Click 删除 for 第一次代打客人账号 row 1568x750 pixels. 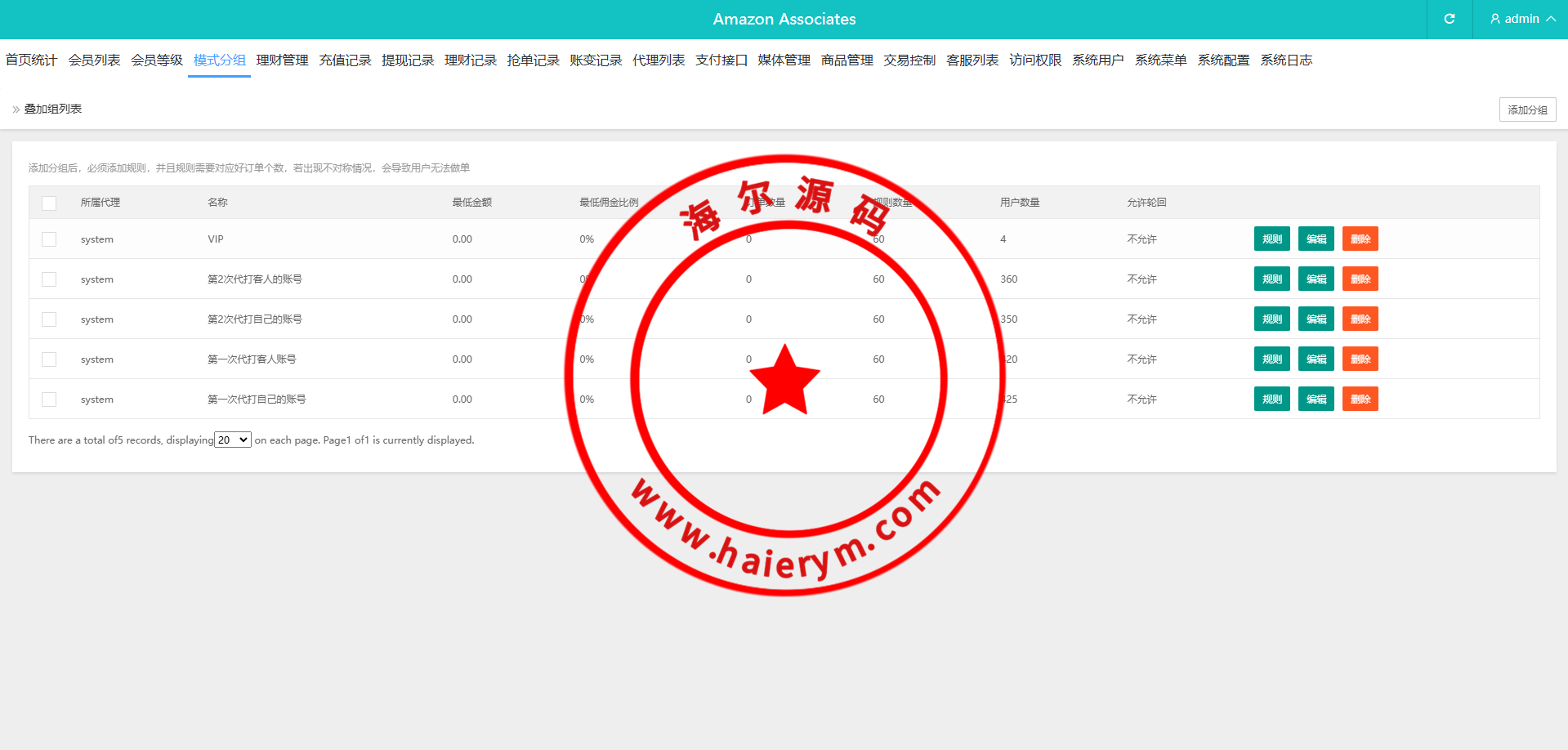(1360, 359)
